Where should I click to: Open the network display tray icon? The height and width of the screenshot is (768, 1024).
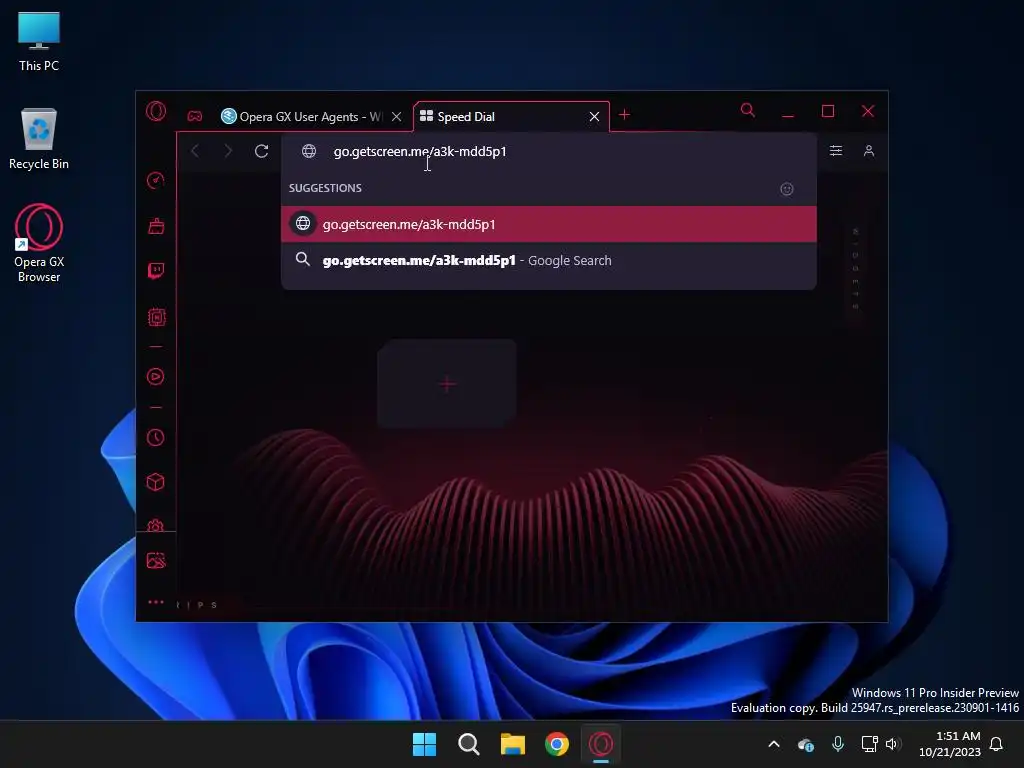tap(869, 744)
